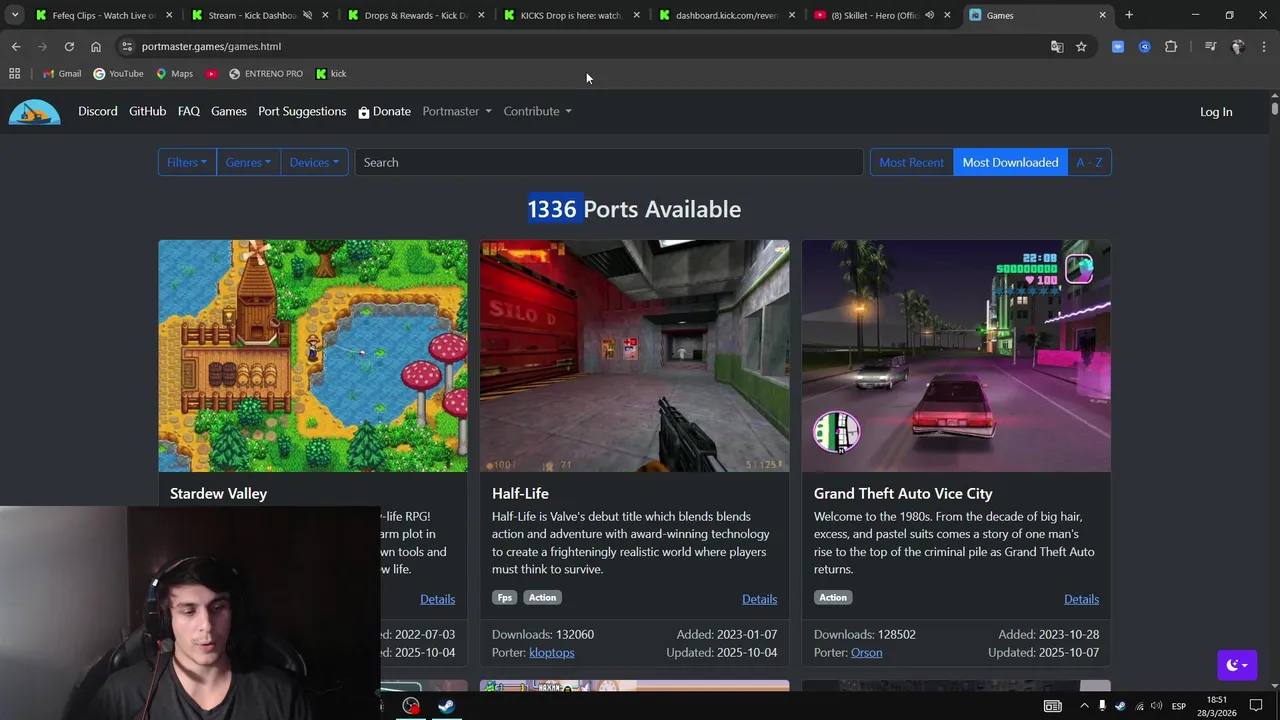
Task: Open the Donate link with bag icon
Action: click(x=385, y=111)
